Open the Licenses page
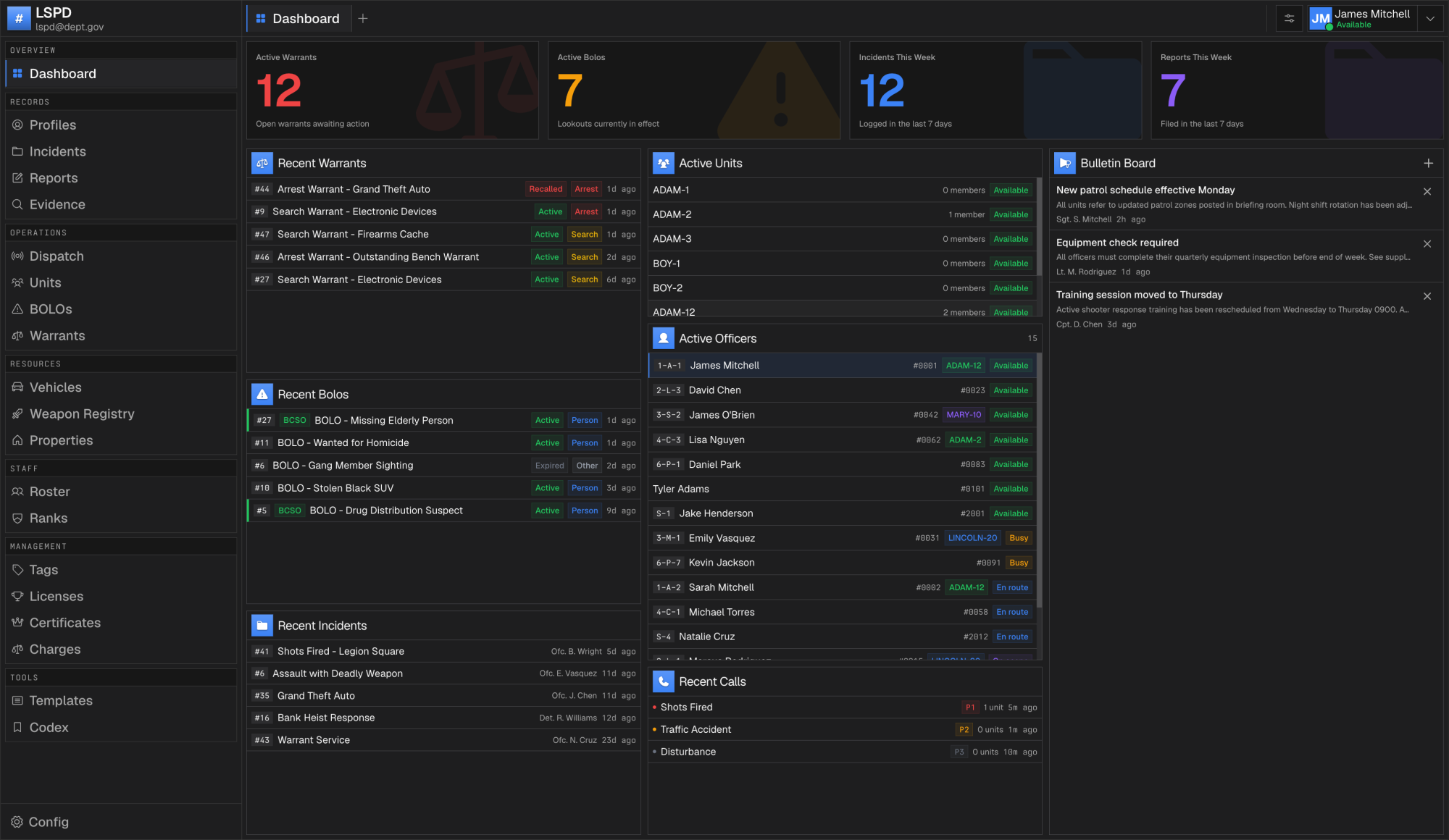1449x840 pixels. tap(121, 597)
